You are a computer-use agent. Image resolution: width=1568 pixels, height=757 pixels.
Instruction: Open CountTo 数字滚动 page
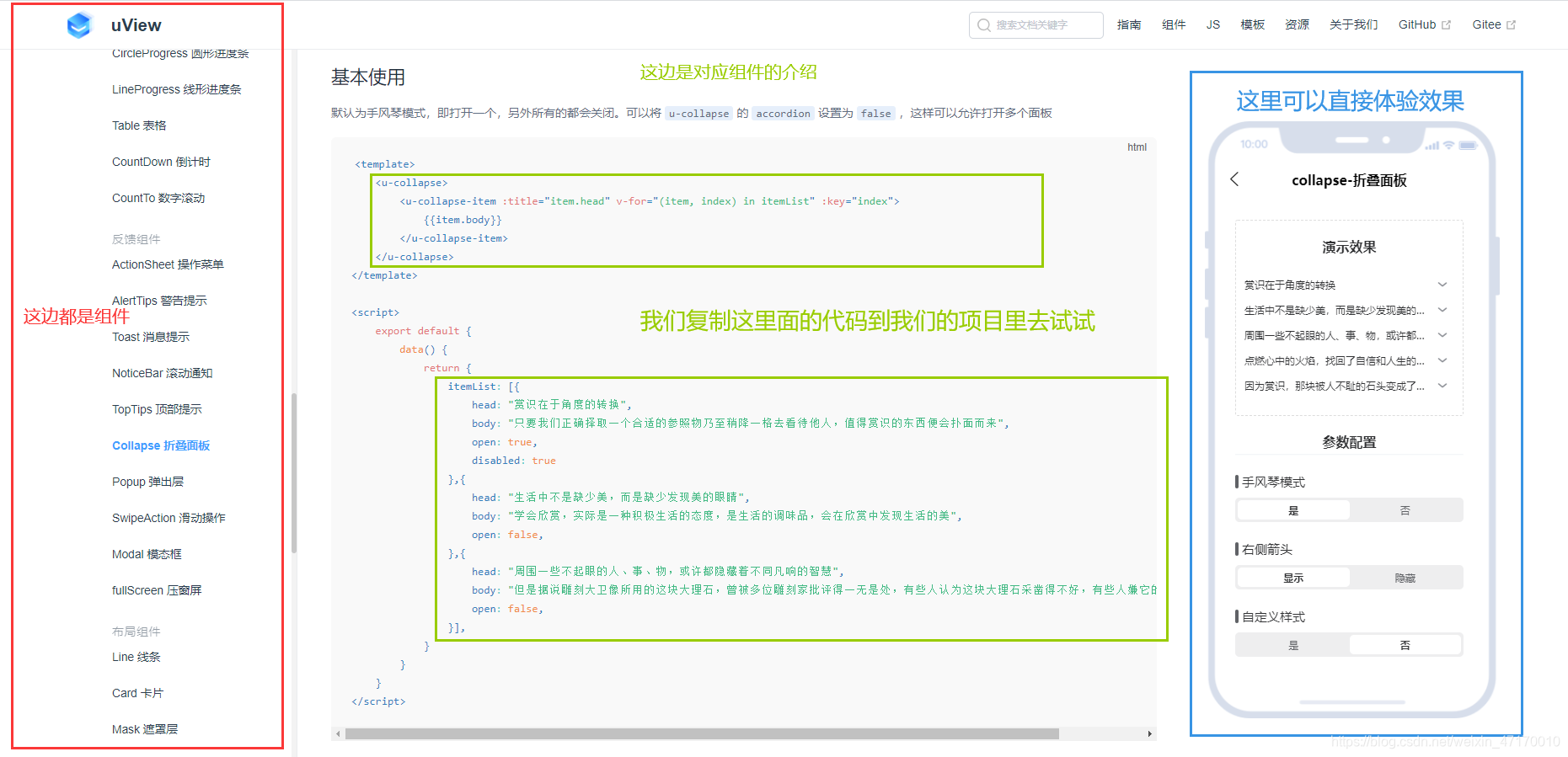pos(158,198)
